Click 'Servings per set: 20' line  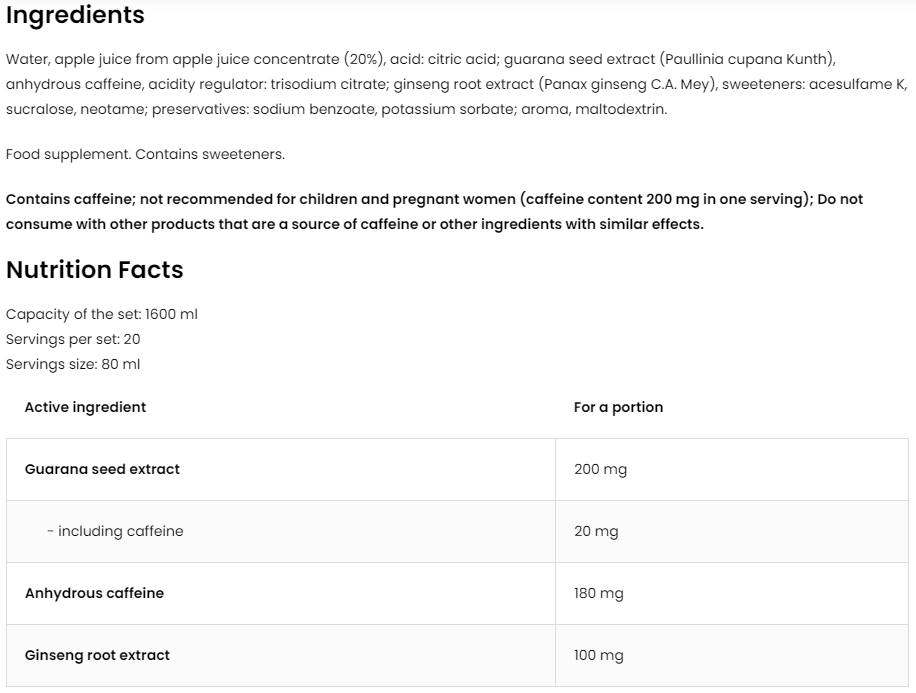(x=73, y=339)
